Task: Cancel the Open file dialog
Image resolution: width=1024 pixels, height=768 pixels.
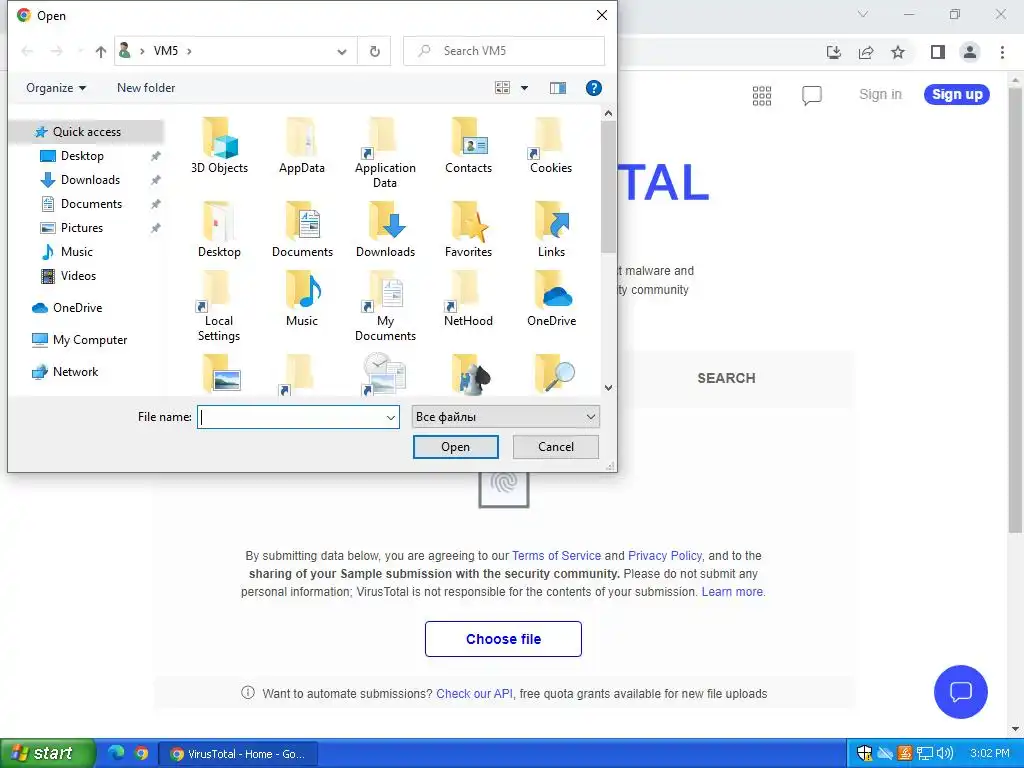Action: (x=556, y=447)
